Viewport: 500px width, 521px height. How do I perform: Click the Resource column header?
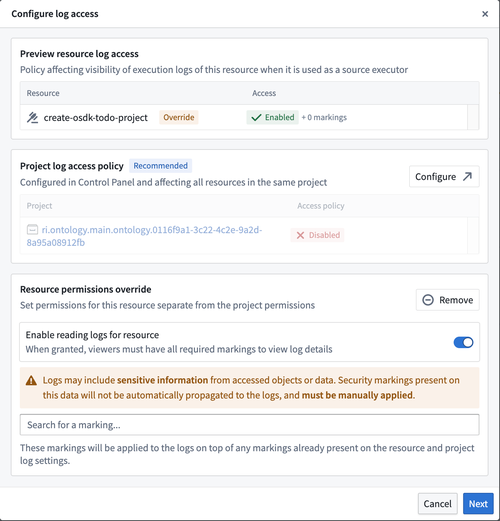(43, 93)
